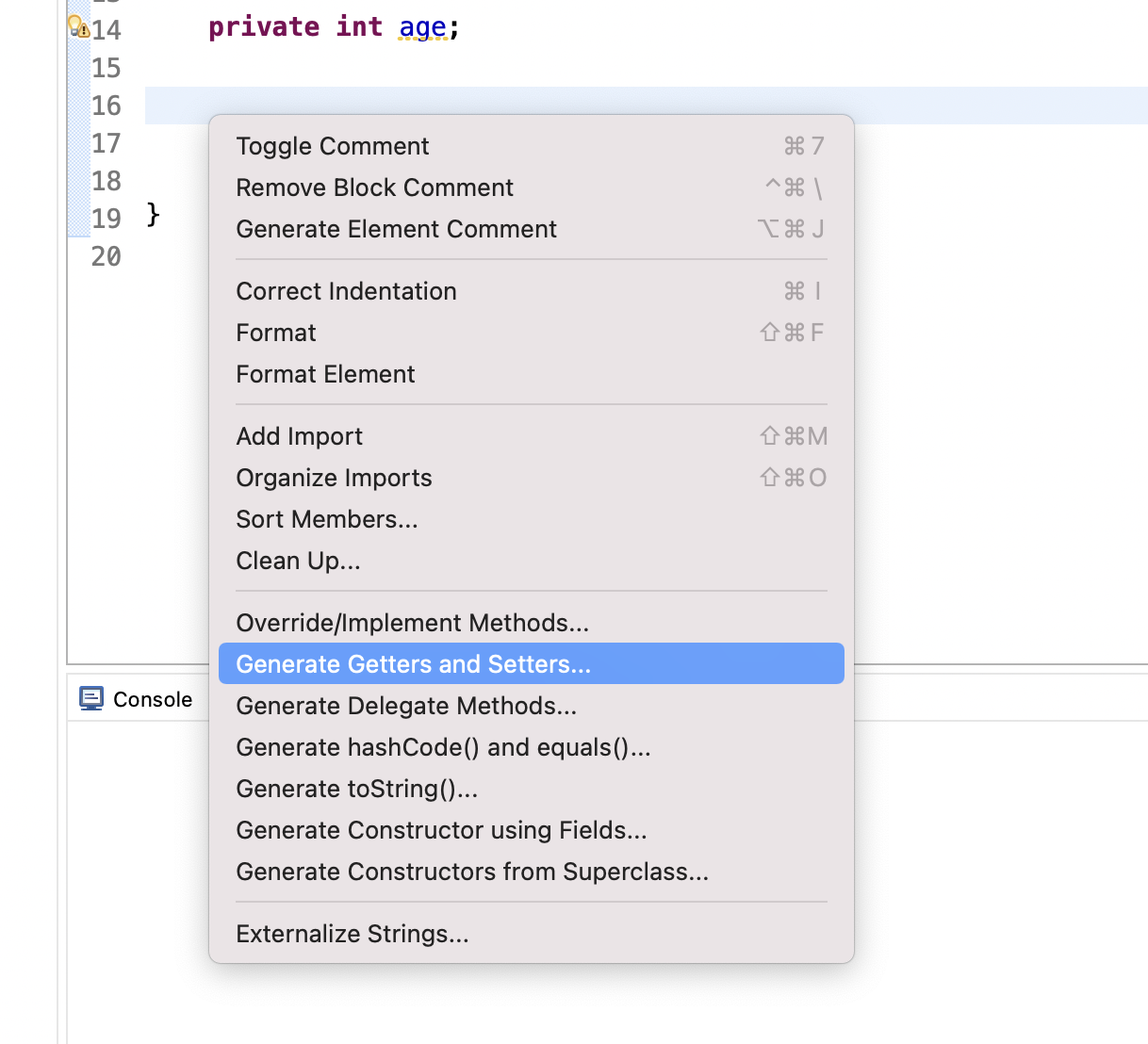Select Generate hashCode() and equals()...
The width and height of the screenshot is (1148, 1044).
pyautogui.click(x=531, y=747)
